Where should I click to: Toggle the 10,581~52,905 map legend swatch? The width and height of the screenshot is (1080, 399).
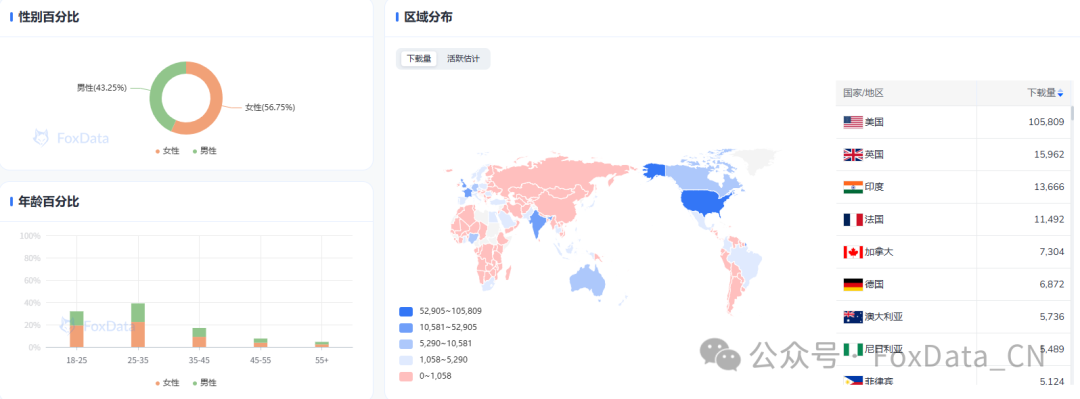point(406,327)
